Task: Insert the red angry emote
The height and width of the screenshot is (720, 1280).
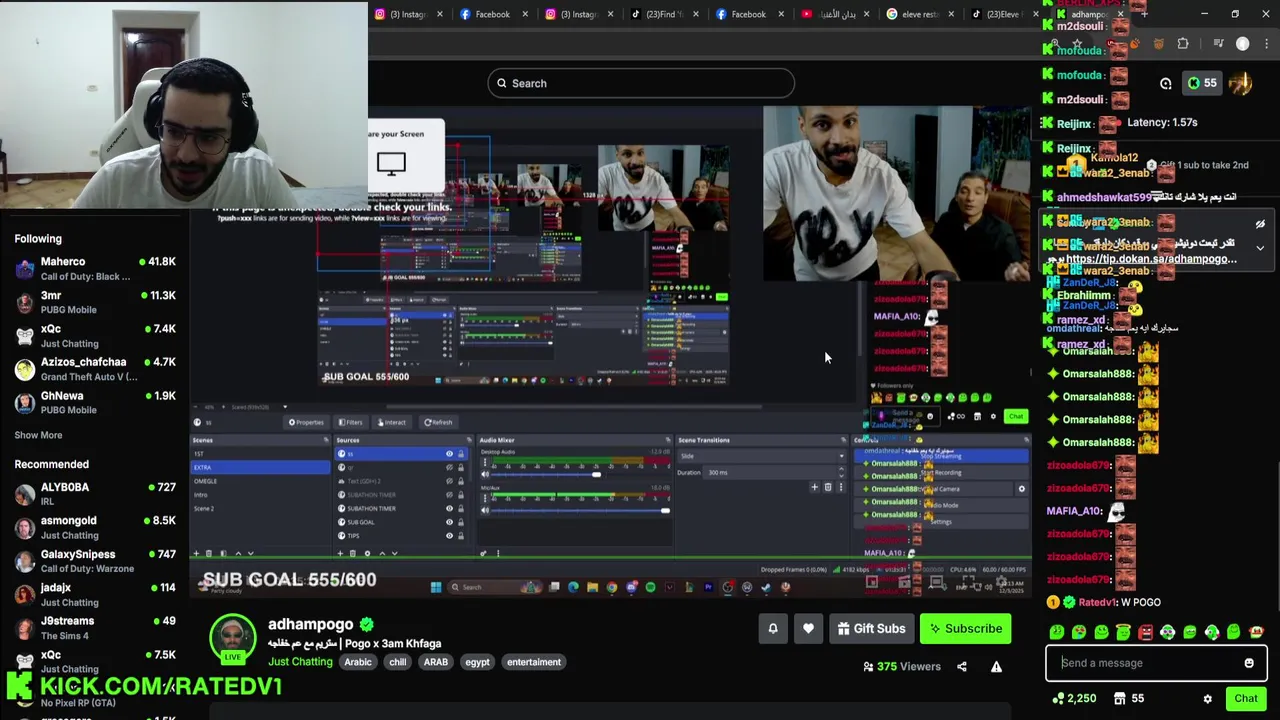Action: 1146,632
